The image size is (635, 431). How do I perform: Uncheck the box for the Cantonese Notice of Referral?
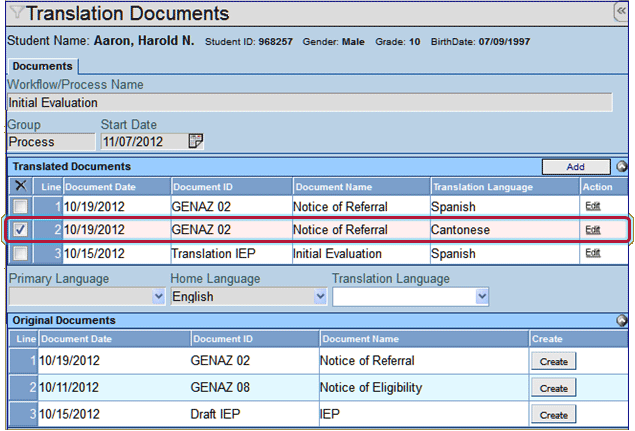point(20,230)
